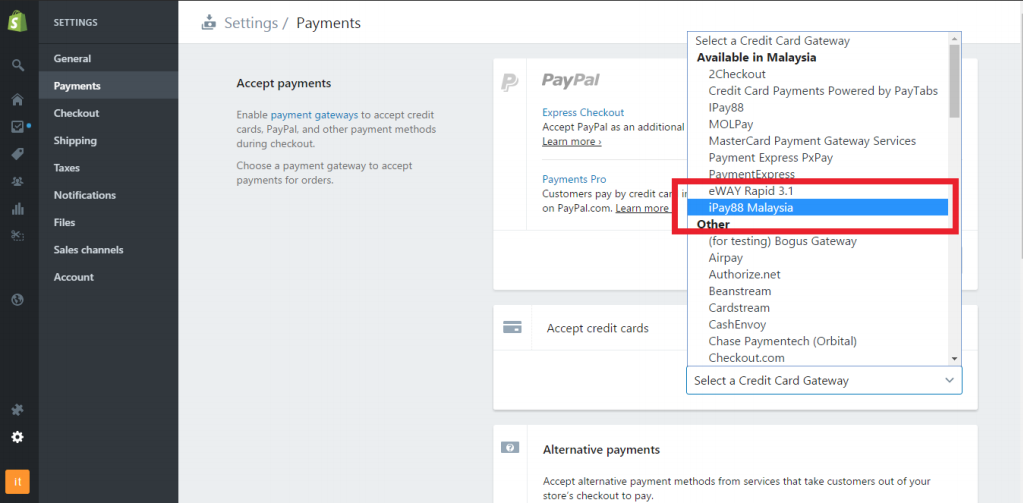Select eWAY Rapid 3.1 option

point(818,191)
